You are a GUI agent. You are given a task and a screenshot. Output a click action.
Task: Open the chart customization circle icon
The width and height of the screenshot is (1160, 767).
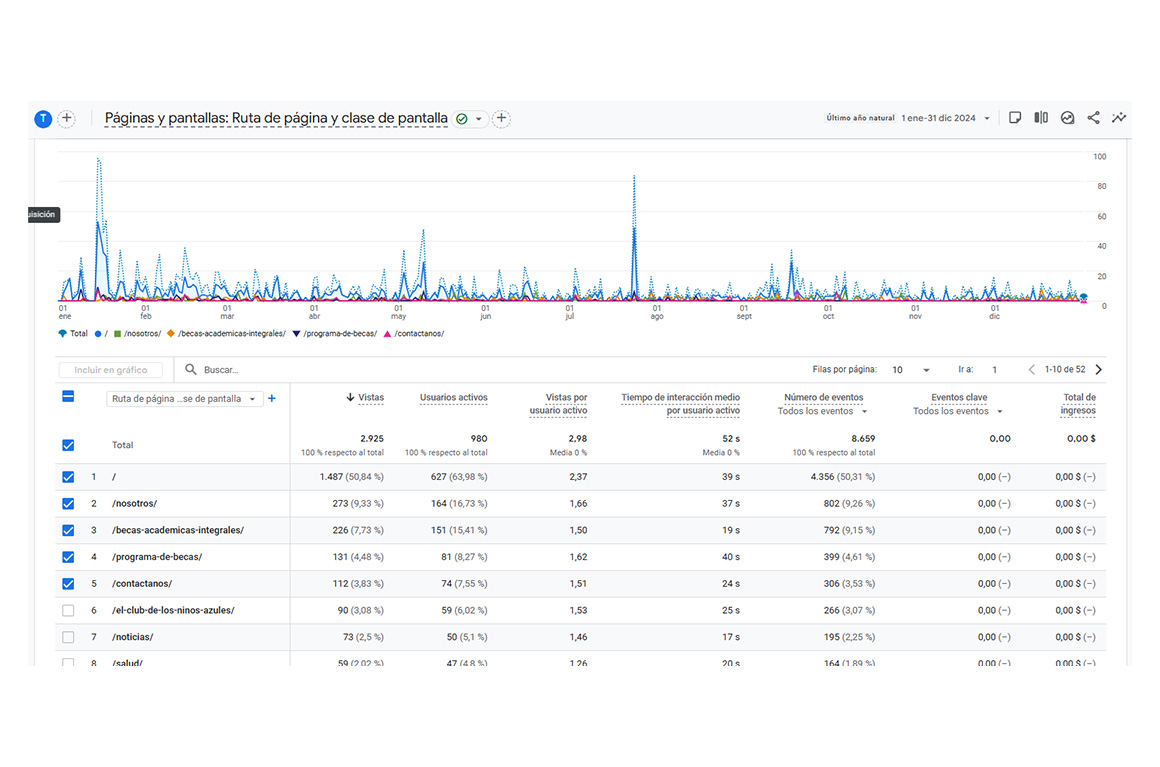(1067, 118)
